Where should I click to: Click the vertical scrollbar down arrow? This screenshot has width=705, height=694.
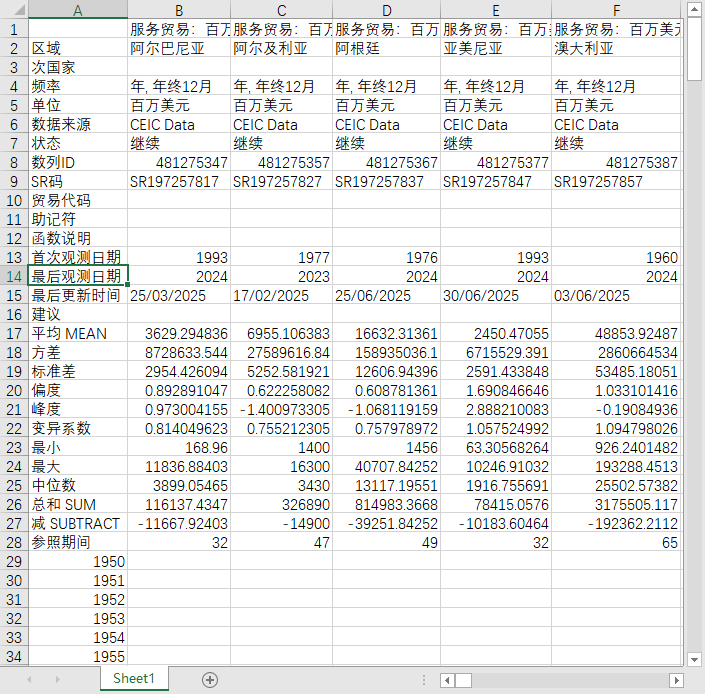tap(694, 659)
